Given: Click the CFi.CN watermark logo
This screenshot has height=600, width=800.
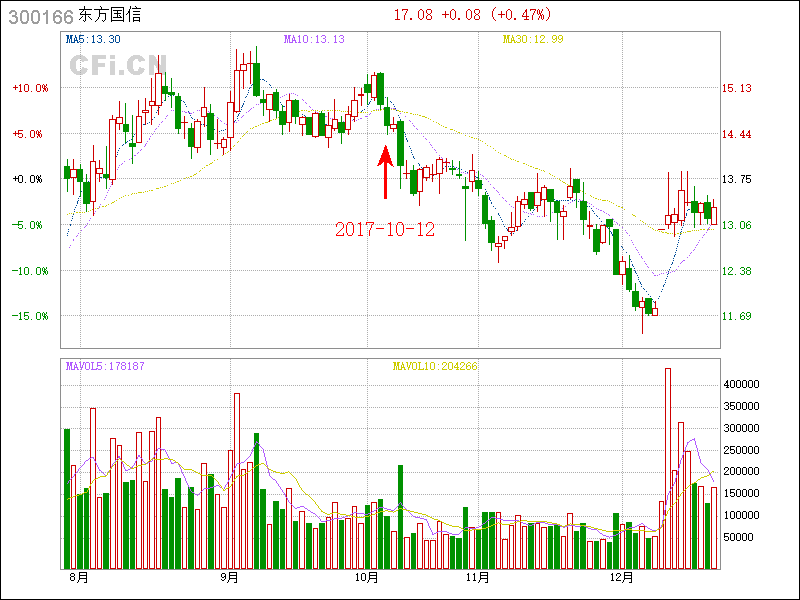Looking at the screenshot, I should click(x=117, y=65).
